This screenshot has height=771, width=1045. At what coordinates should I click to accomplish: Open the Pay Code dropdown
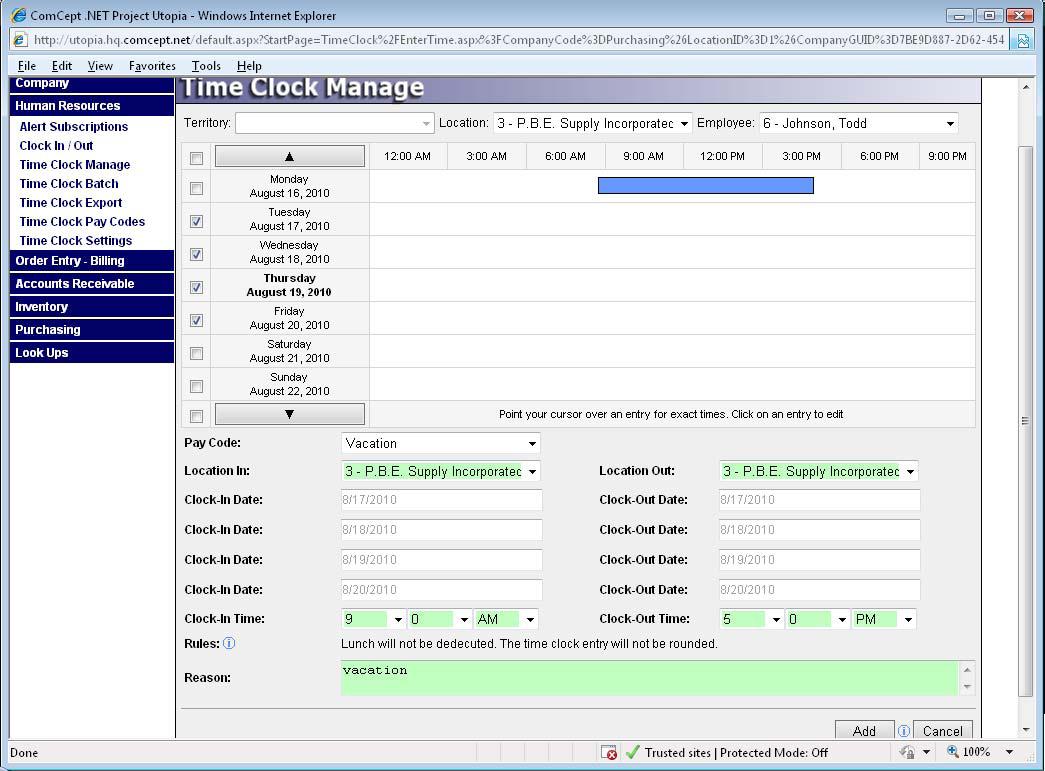pos(441,443)
